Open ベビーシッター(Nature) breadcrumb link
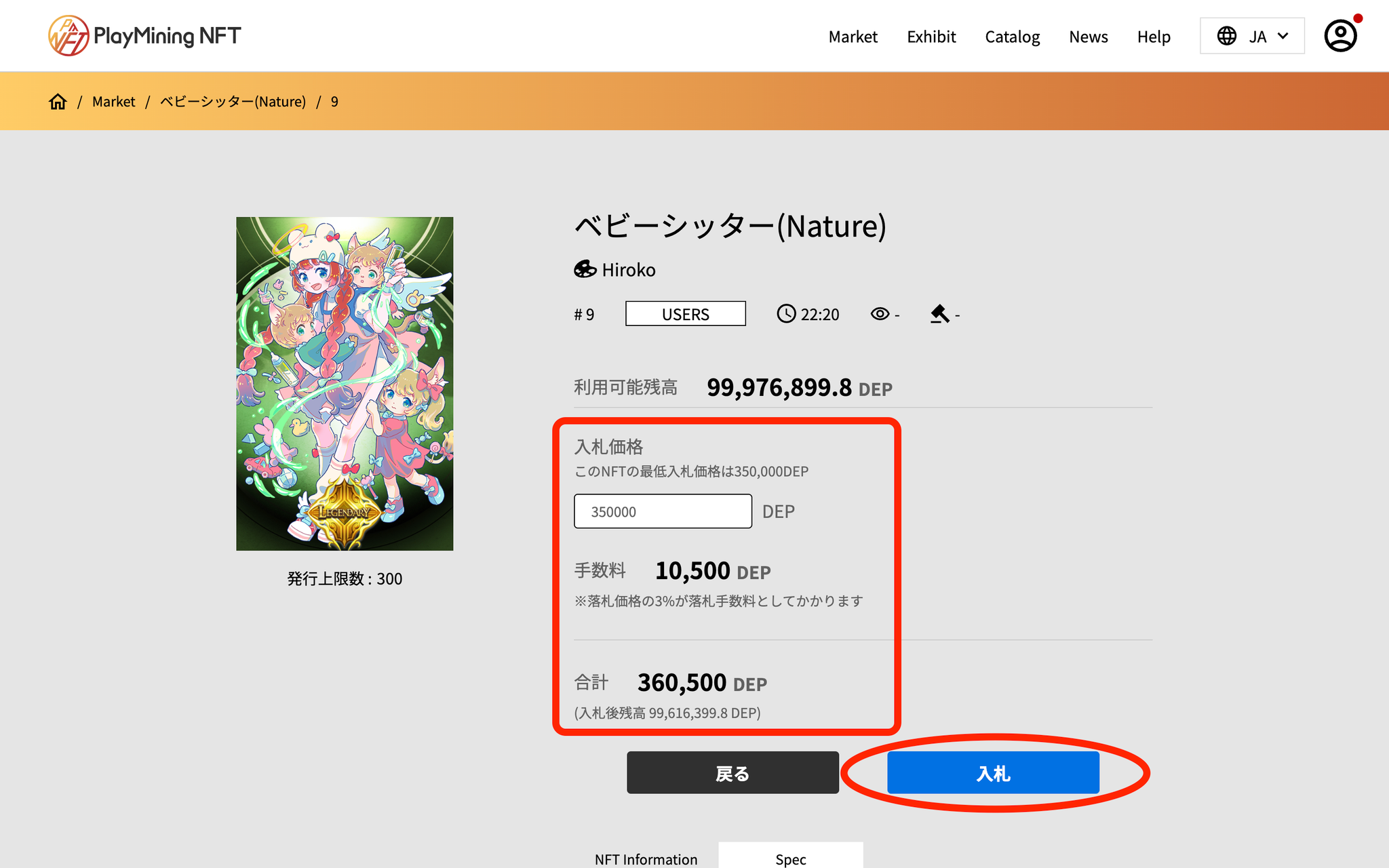Screen dimensions: 1389x868 233,102
